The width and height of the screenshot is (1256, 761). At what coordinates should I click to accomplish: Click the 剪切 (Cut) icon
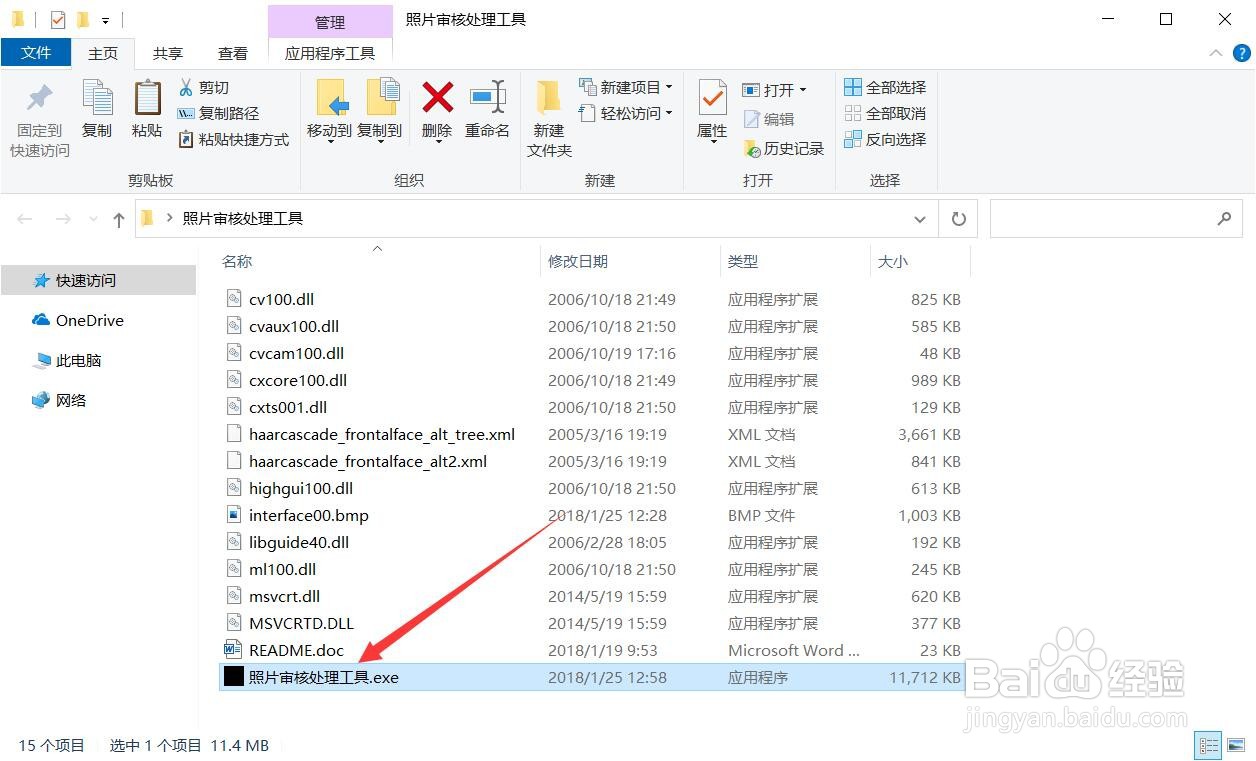click(205, 87)
